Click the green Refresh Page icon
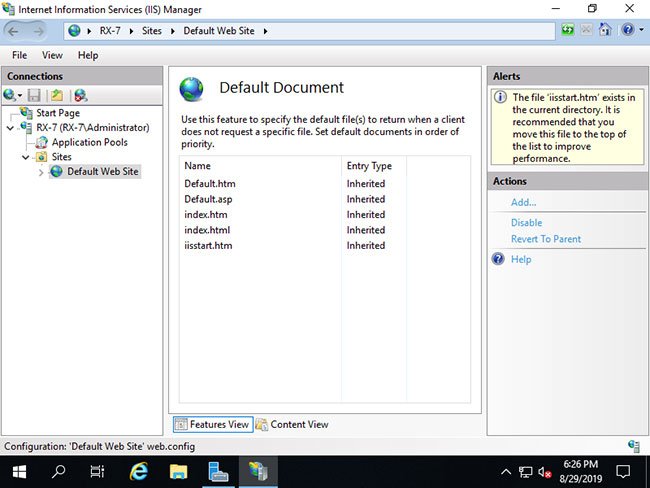This screenshot has width=650, height=488. pos(568,30)
